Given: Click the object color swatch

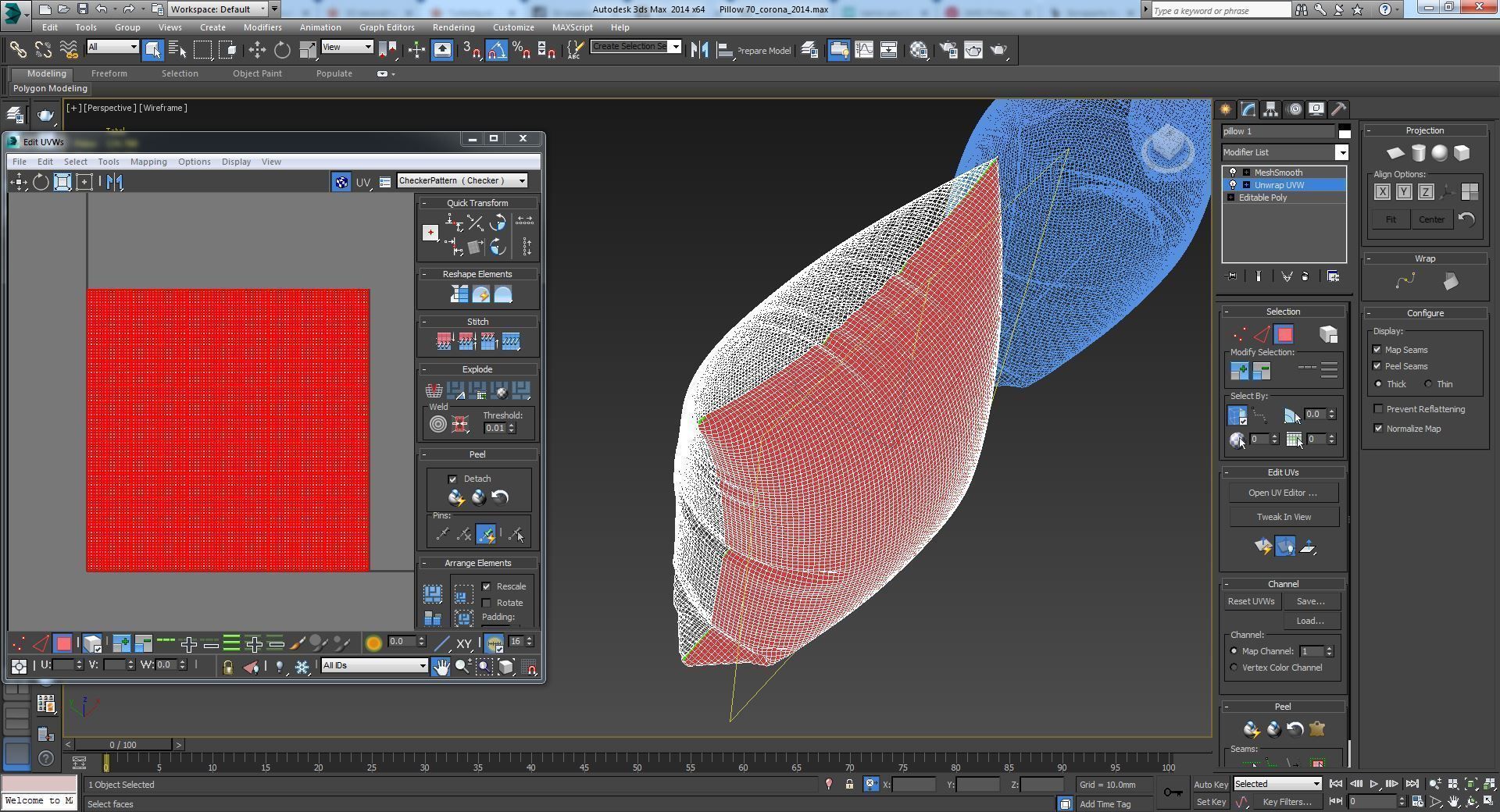Looking at the screenshot, I should (1344, 131).
